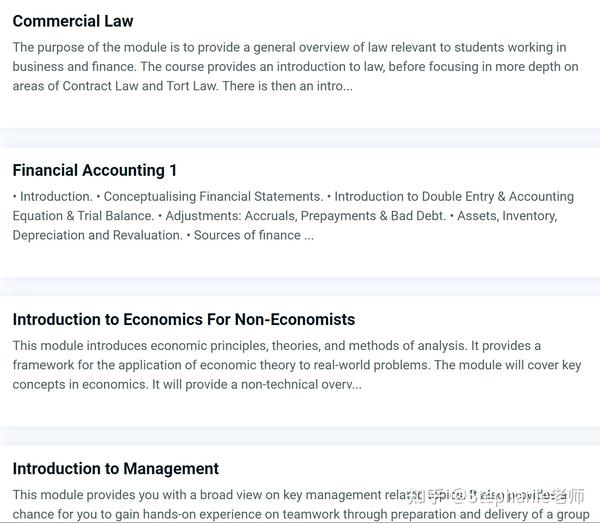
Task: Open the Commercial Law module title
Action: pos(73,21)
